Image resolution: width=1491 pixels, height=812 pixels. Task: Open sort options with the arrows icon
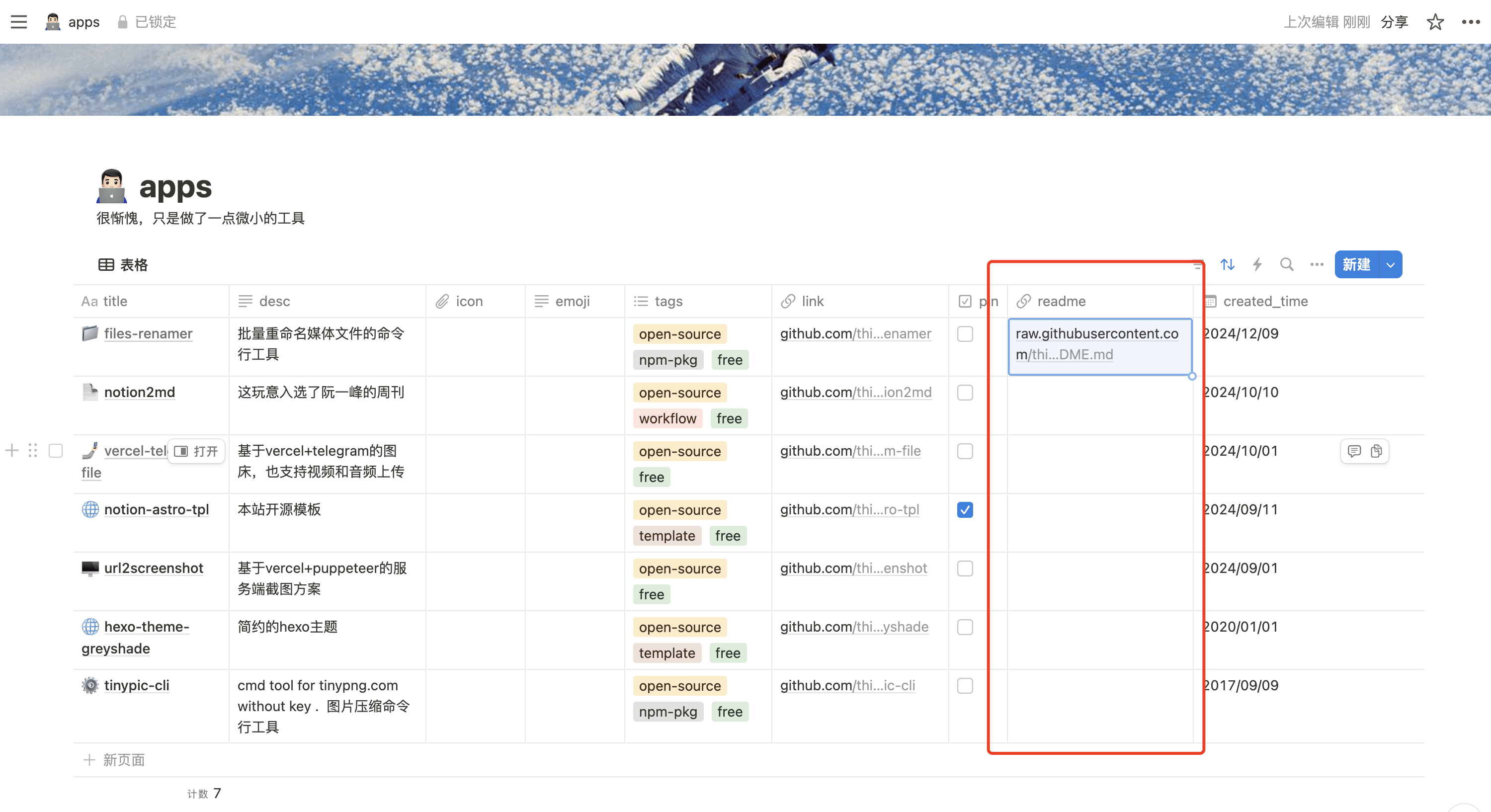coord(1228,264)
